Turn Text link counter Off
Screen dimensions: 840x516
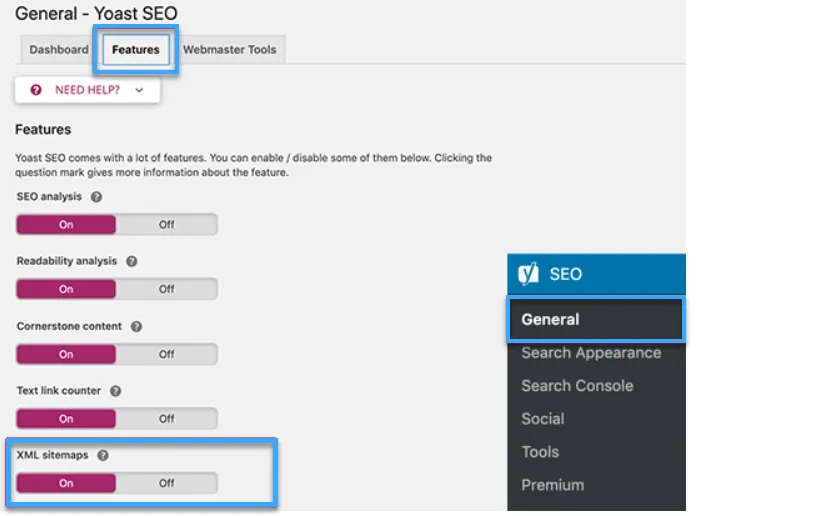tap(167, 418)
